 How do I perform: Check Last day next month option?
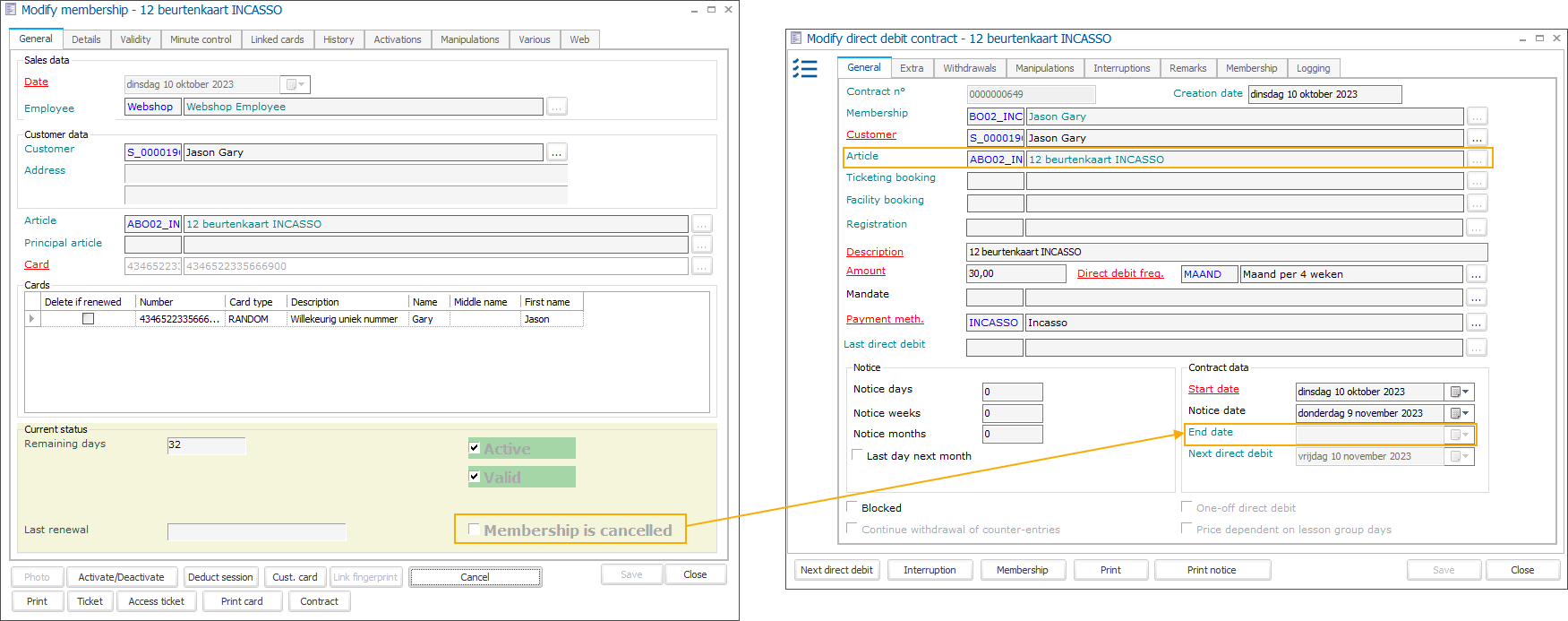[858, 455]
